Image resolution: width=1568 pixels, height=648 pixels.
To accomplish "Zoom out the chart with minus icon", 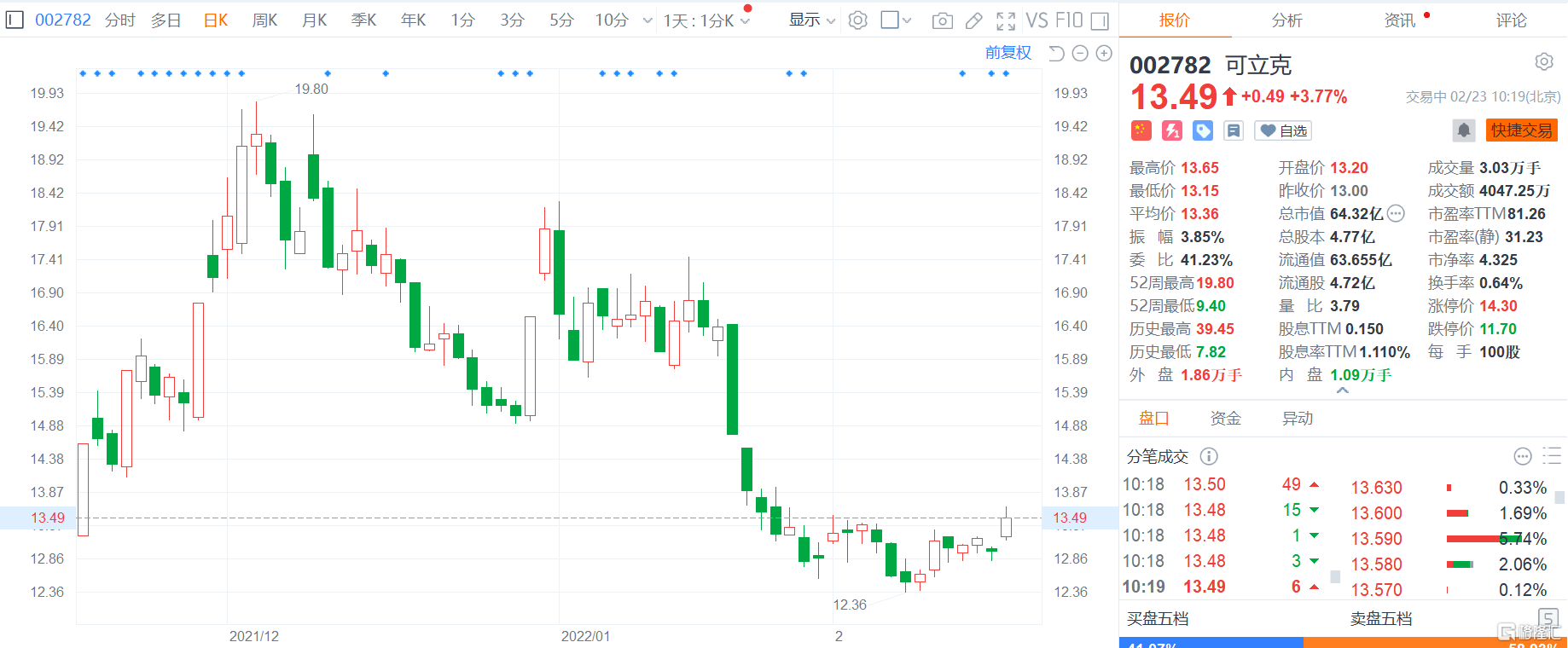I will pos(1080,54).
